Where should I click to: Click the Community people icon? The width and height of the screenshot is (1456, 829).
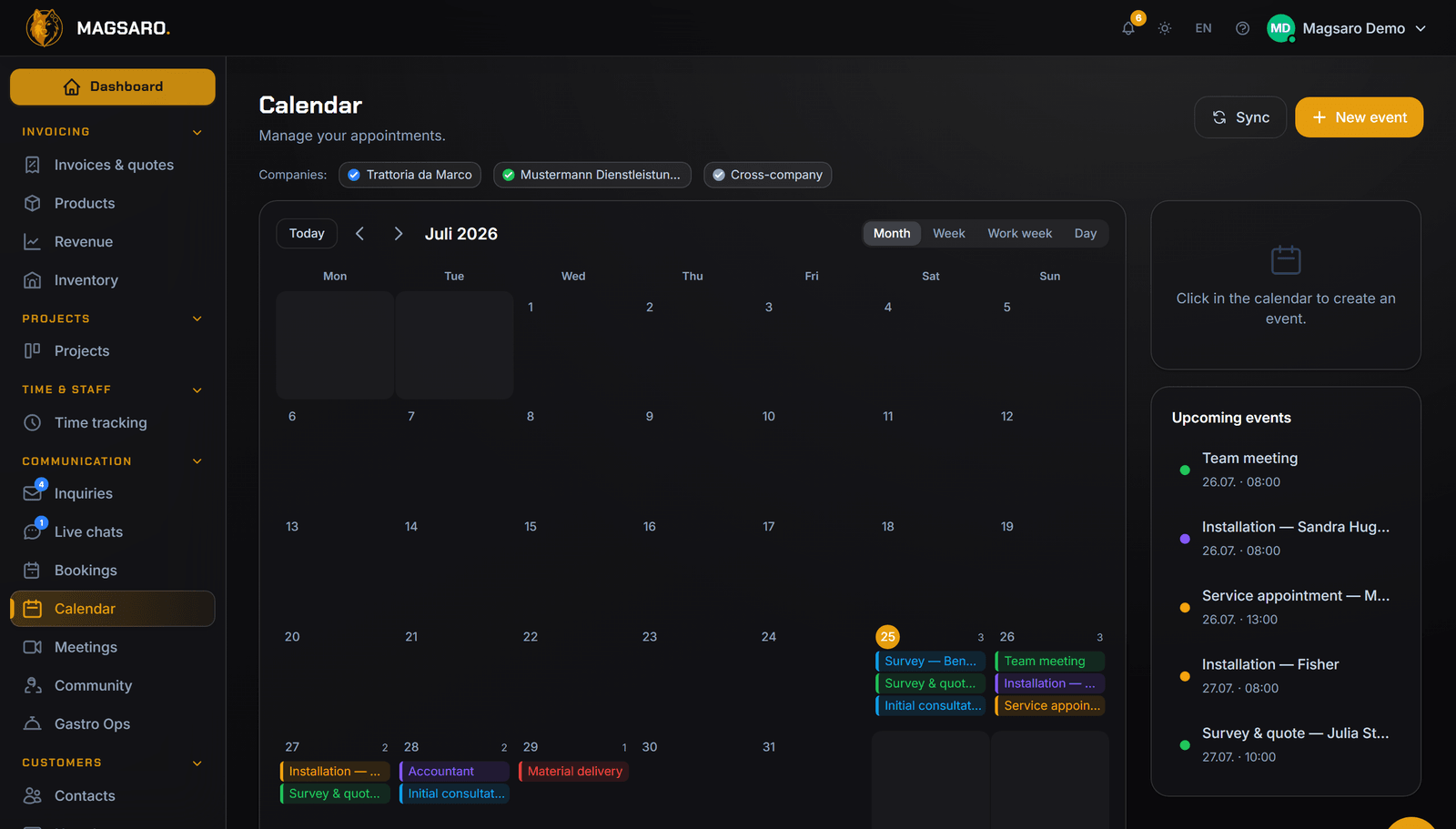[x=33, y=685]
